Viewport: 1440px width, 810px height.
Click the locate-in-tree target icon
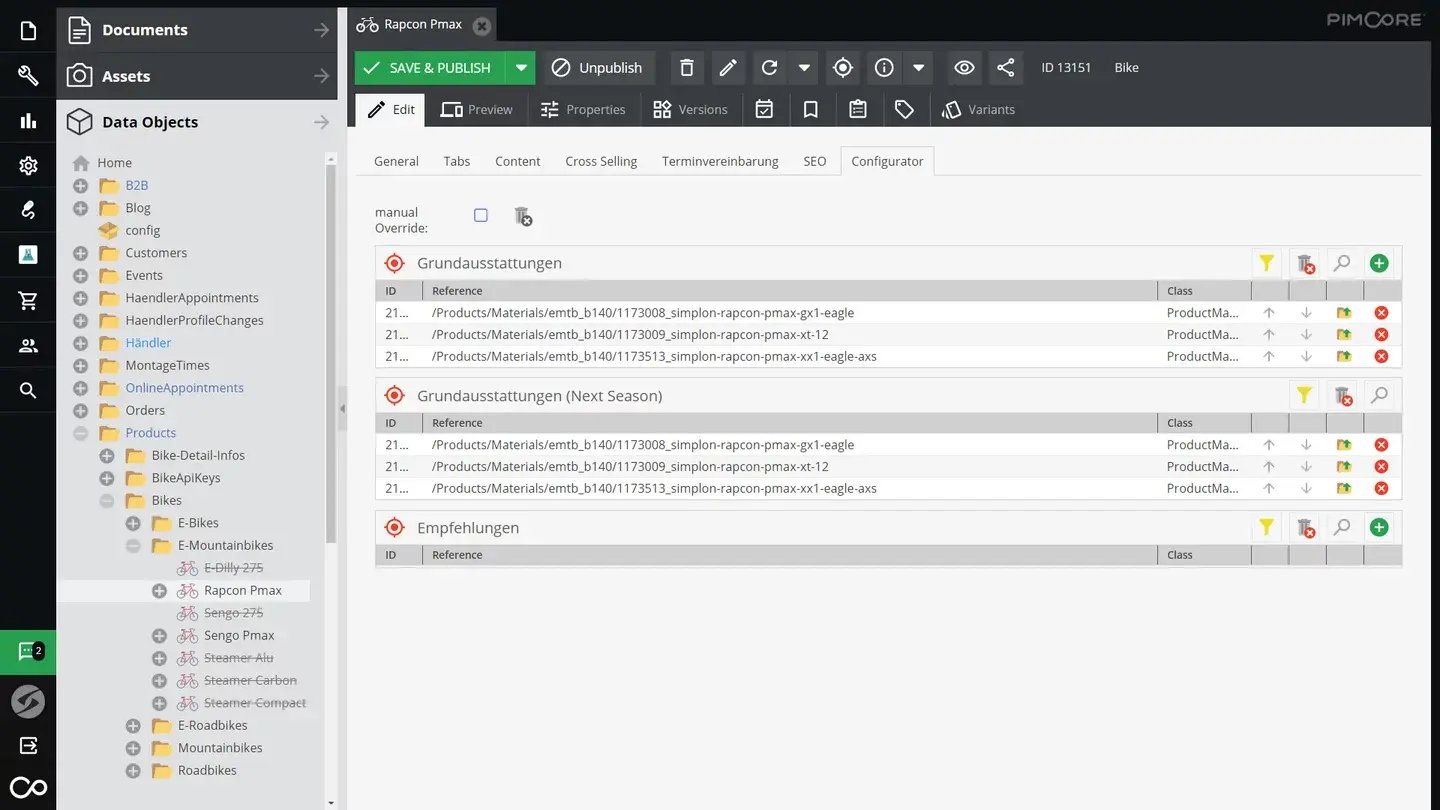pyautogui.click(x=843, y=68)
